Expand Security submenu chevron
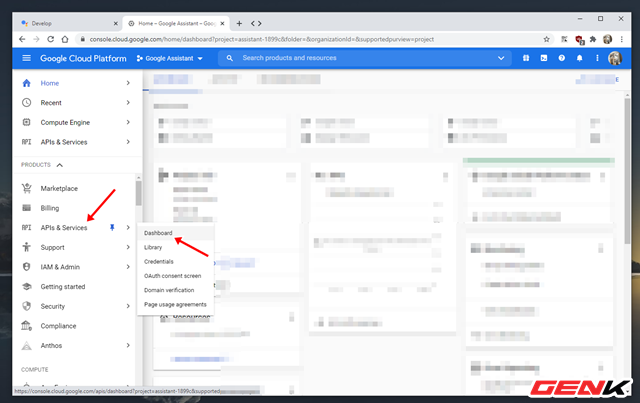640x403 pixels. tap(128, 306)
